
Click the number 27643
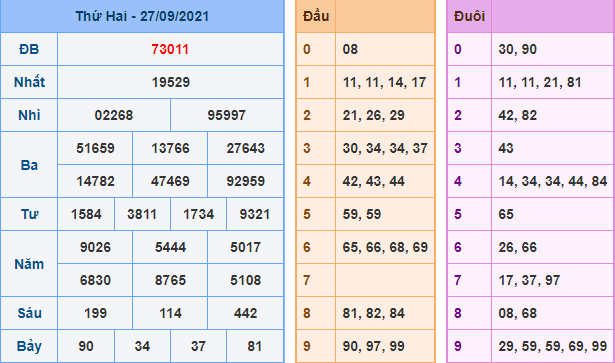coord(246,148)
